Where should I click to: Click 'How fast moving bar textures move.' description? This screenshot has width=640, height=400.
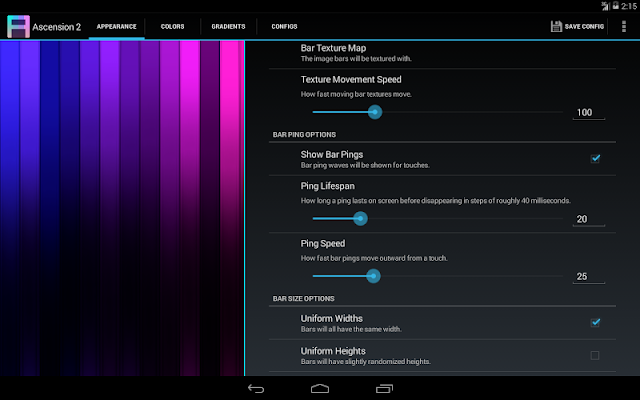[356, 94]
